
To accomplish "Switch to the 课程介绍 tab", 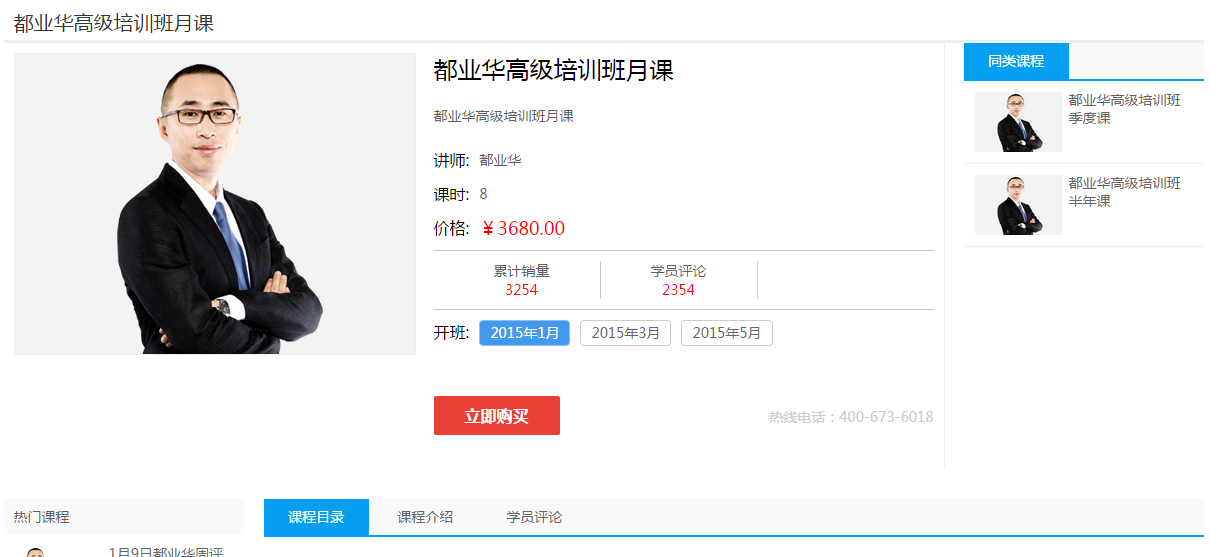I will click(425, 517).
